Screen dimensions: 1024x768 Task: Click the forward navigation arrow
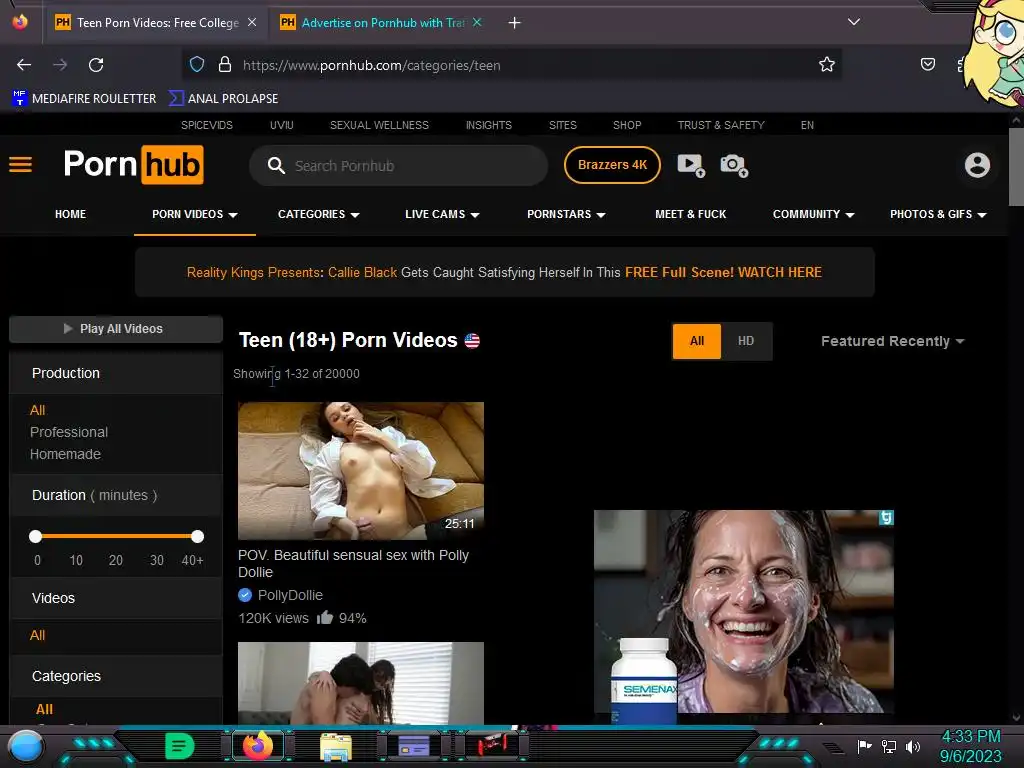(60, 65)
